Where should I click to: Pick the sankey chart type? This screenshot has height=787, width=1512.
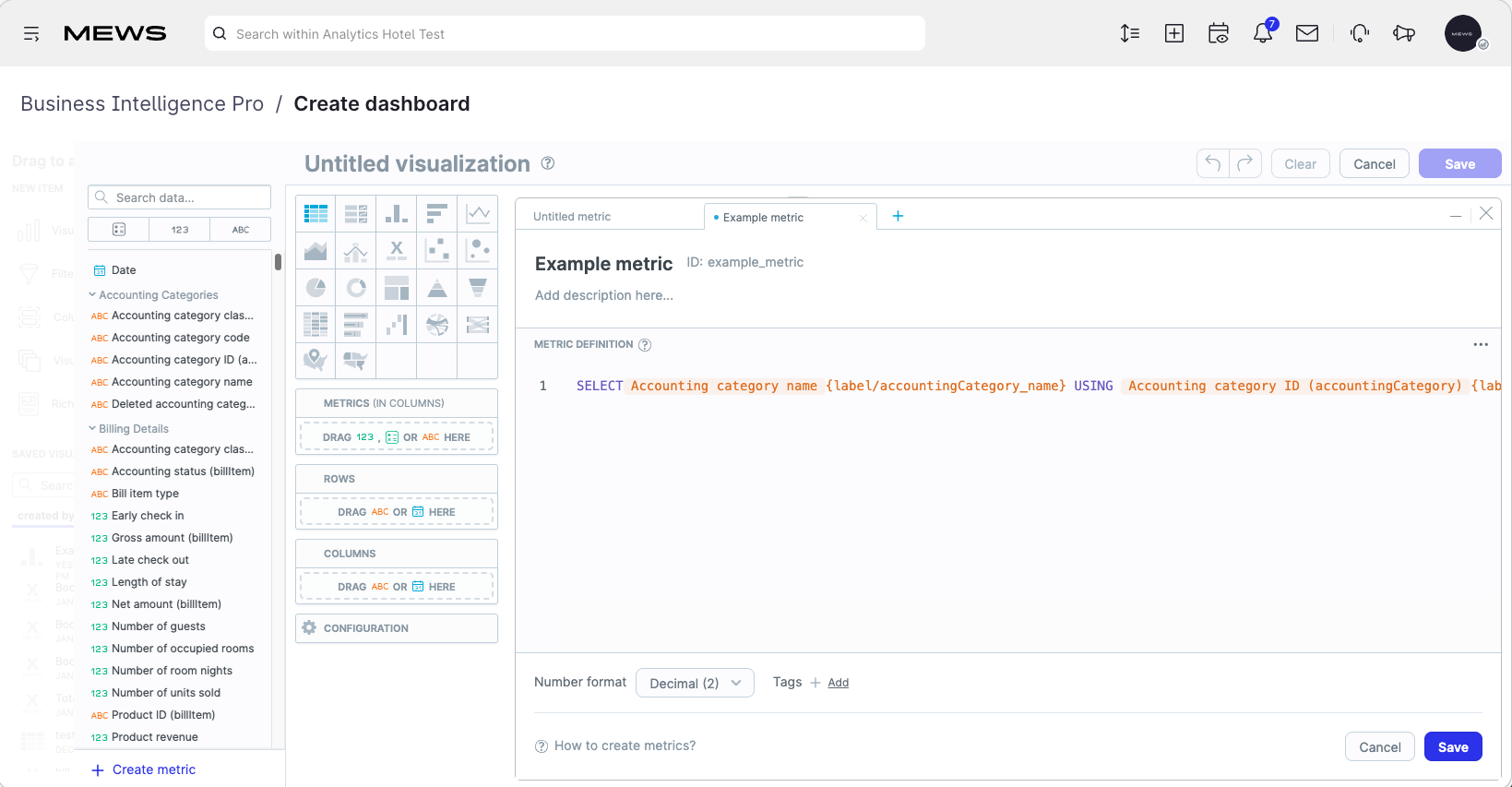click(x=478, y=325)
